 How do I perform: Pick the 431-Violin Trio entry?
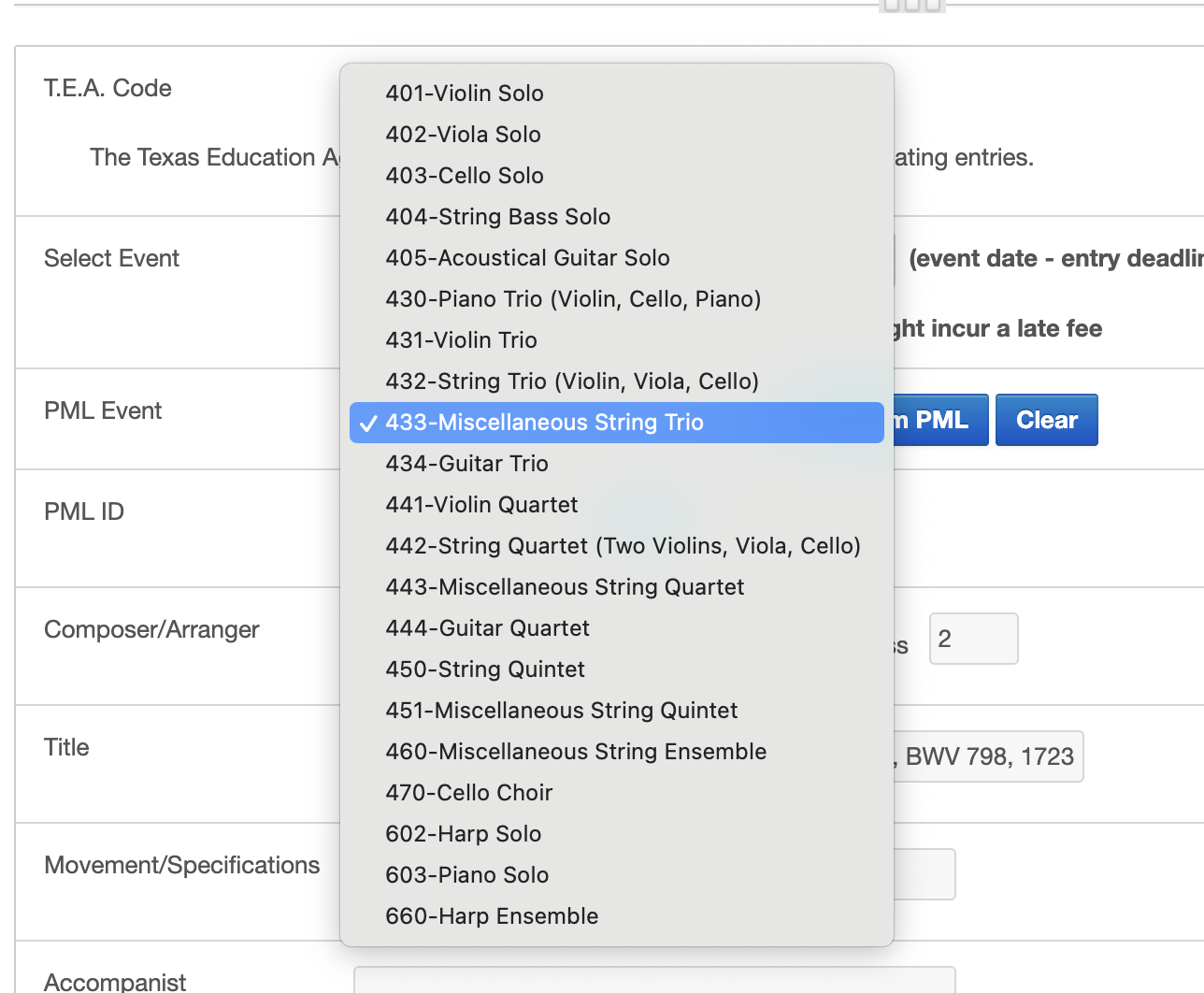(461, 340)
